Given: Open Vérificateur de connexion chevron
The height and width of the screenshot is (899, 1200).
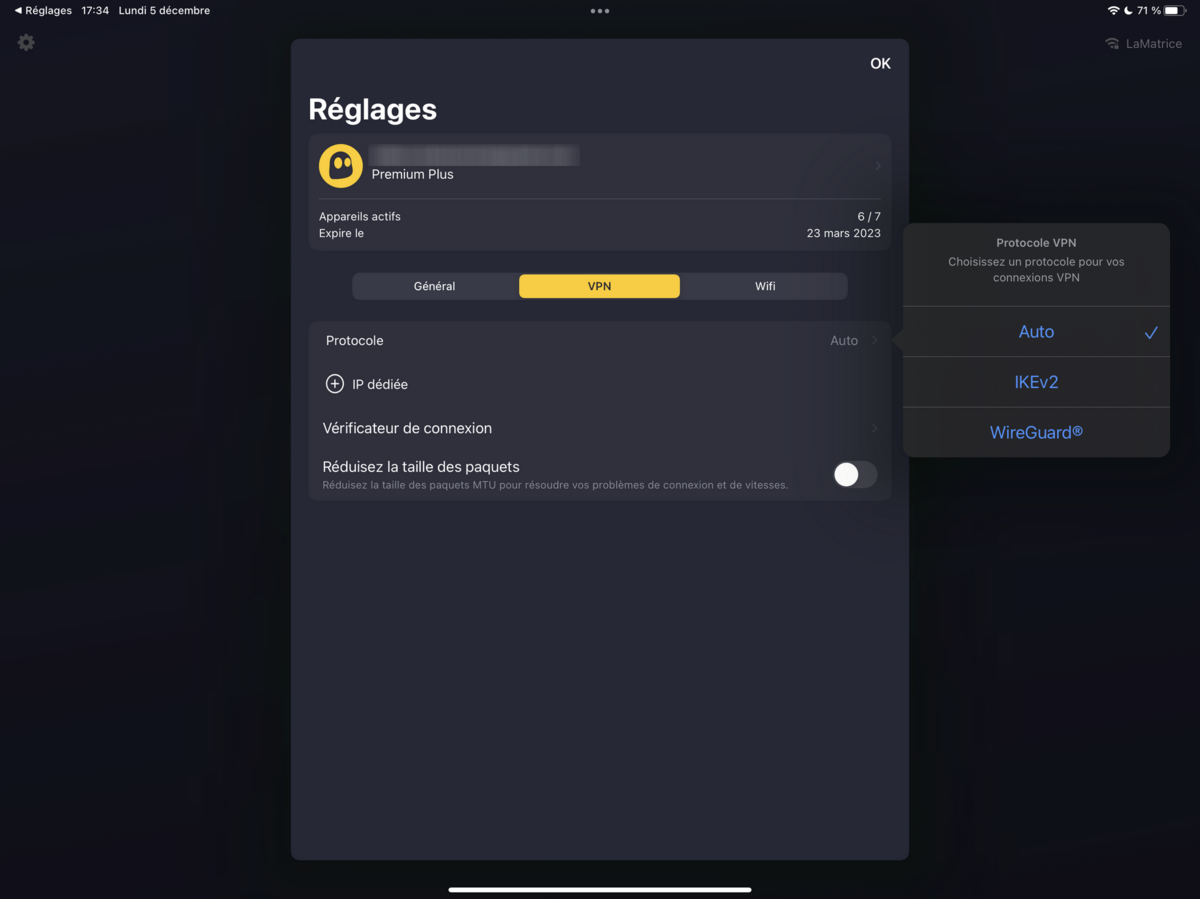Looking at the screenshot, I should pyautogui.click(x=875, y=428).
